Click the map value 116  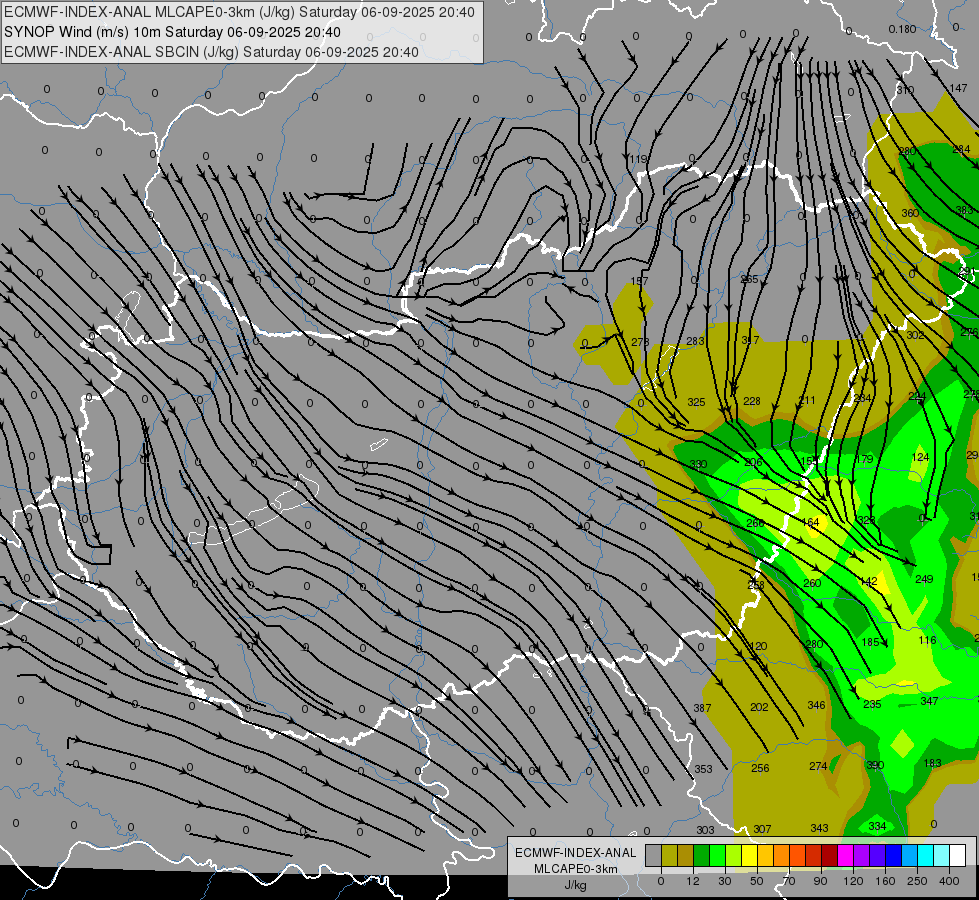point(927,640)
